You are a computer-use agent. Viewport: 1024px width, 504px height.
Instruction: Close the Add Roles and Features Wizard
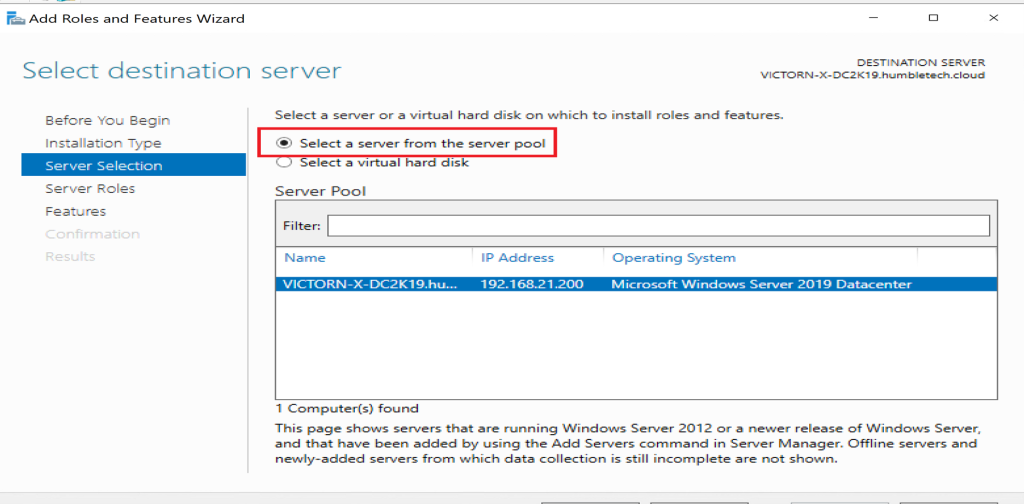pyautogui.click(x=993, y=18)
